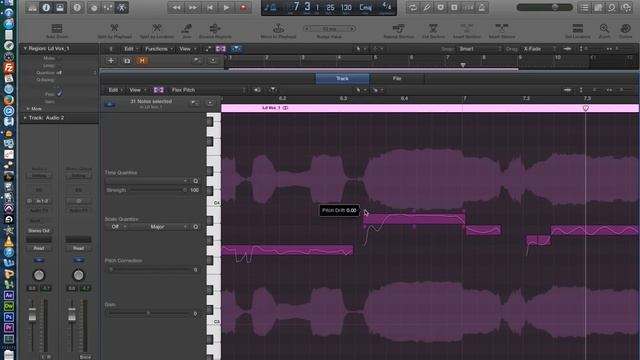Click Cut Section toolbar icon
The height and width of the screenshot is (360, 640).
[x=433, y=28]
